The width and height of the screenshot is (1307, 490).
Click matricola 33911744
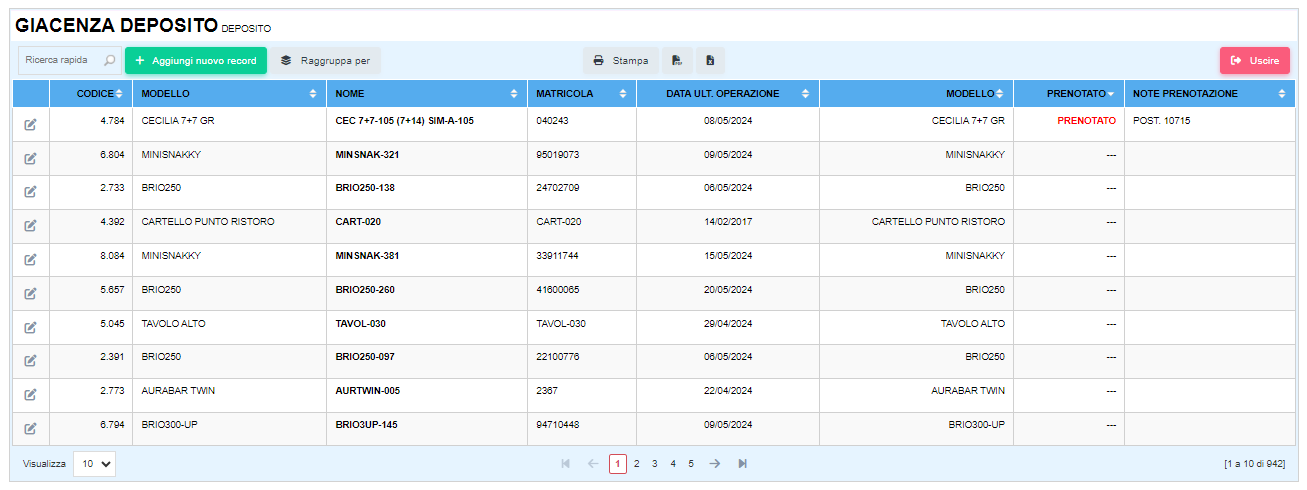pyautogui.click(x=558, y=256)
